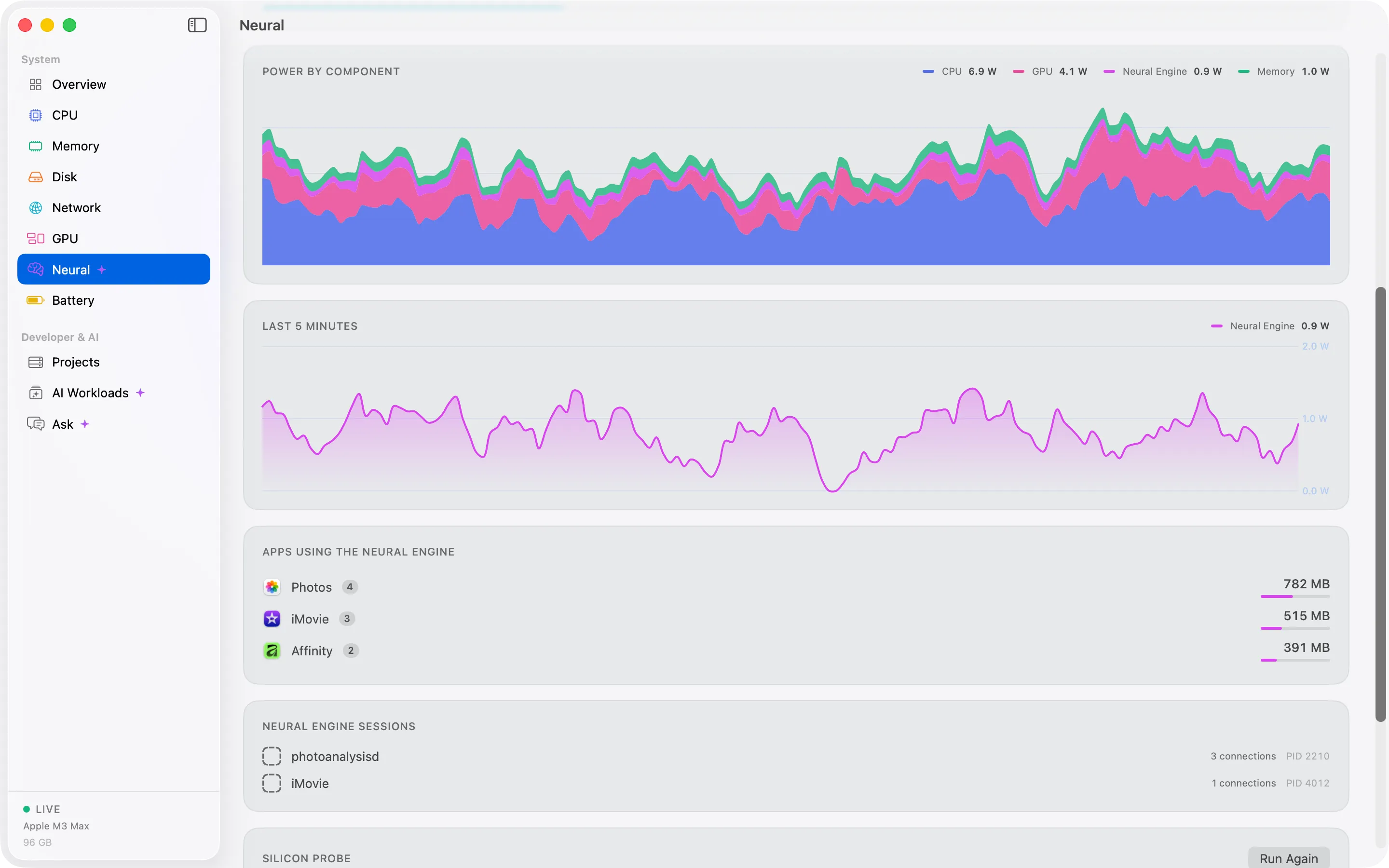Click the iMovie session name
The width and height of the screenshot is (1389, 868).
tap(310, 783)
